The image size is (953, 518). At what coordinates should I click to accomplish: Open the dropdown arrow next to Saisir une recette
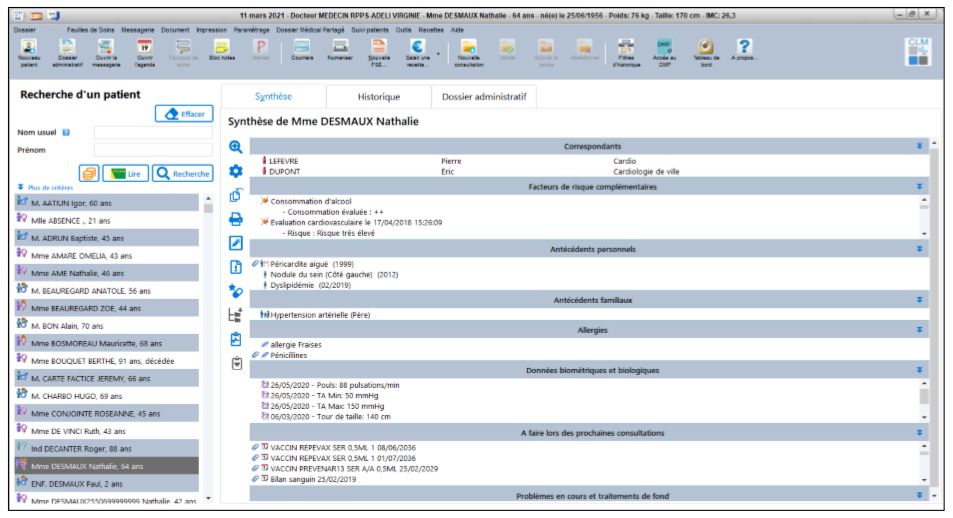point(438,54)
